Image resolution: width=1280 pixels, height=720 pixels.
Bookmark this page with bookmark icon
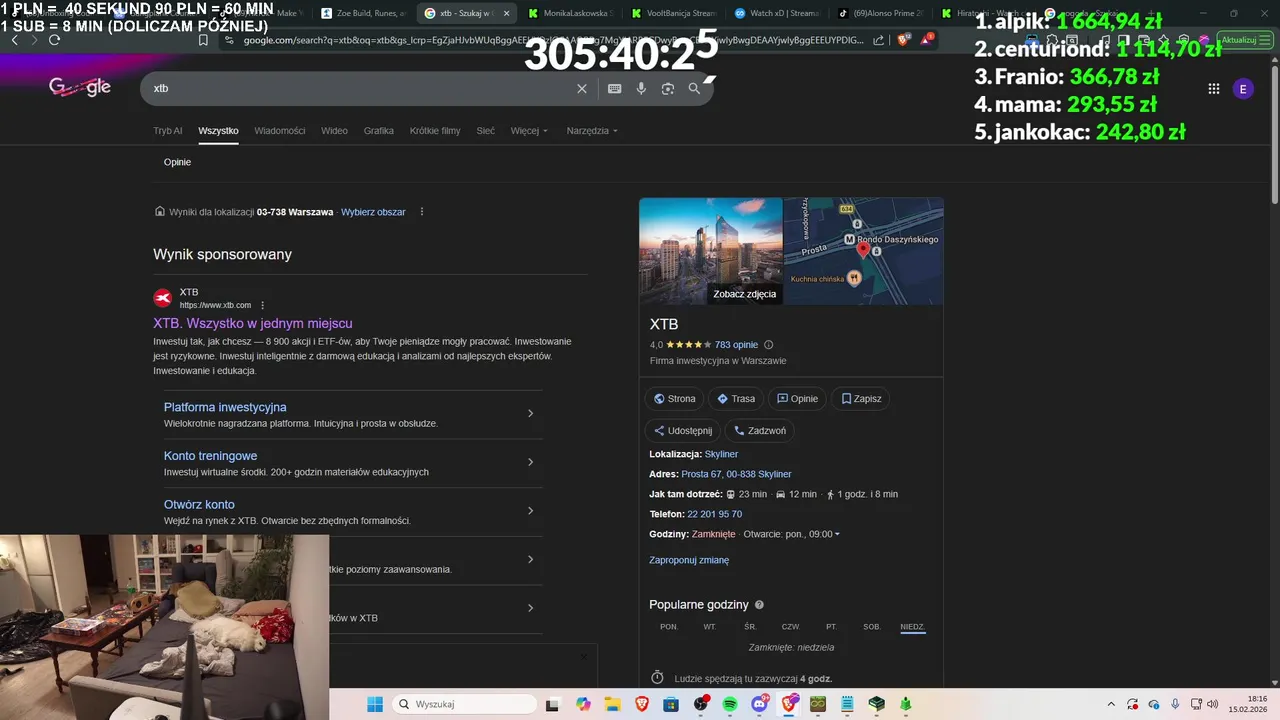point(204,40)
